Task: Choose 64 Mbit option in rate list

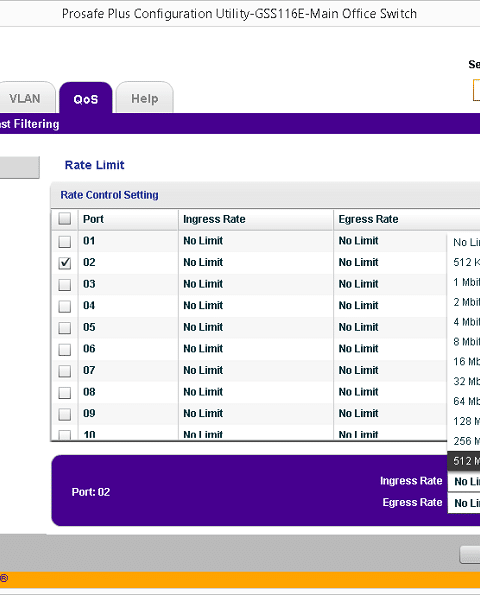Action: (464, 401)
